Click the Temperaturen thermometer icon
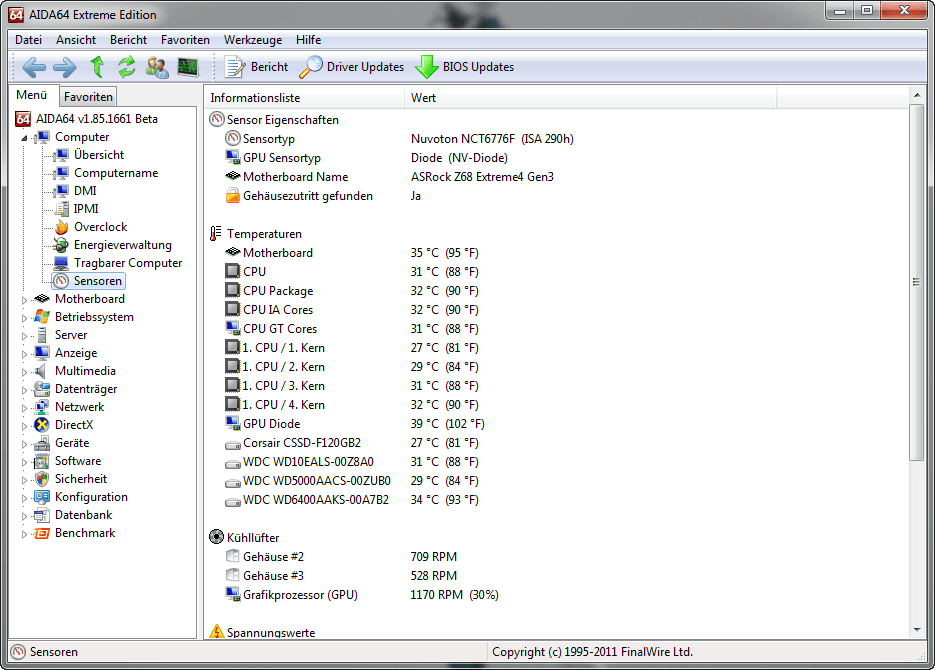The height and width of the screenshot is (670, 935). coord(216,234)
